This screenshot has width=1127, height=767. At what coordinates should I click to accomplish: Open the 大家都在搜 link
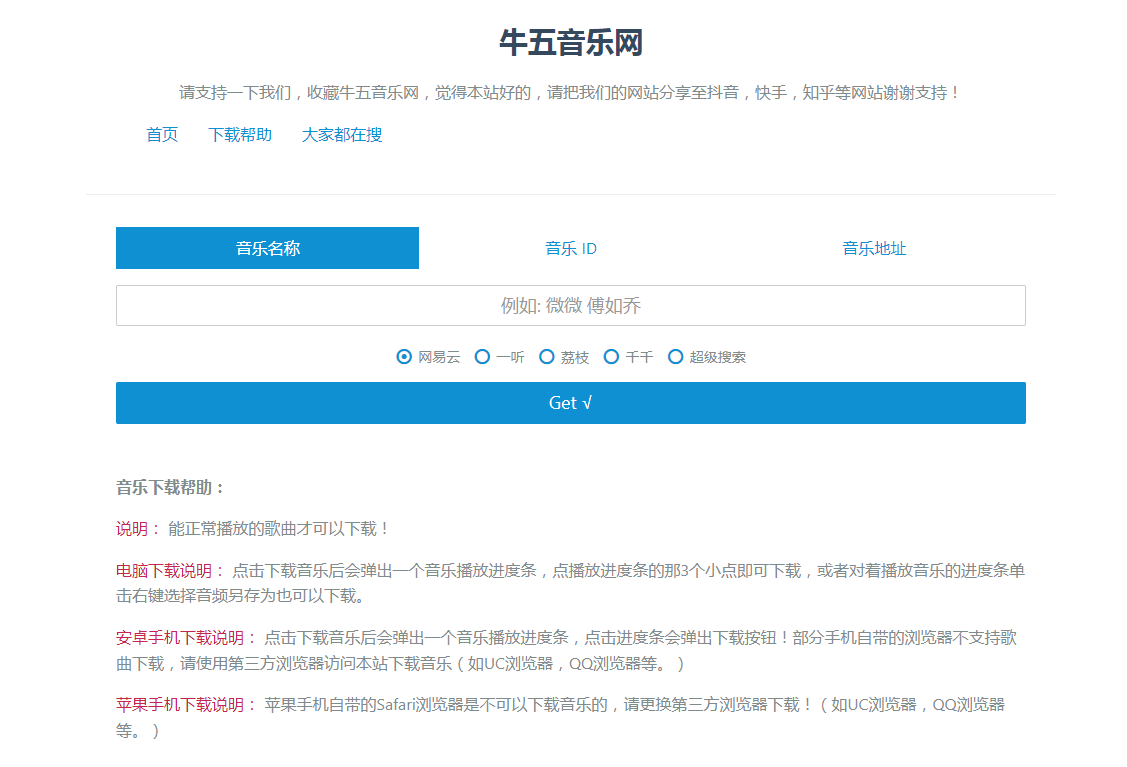tap(340, 135)
